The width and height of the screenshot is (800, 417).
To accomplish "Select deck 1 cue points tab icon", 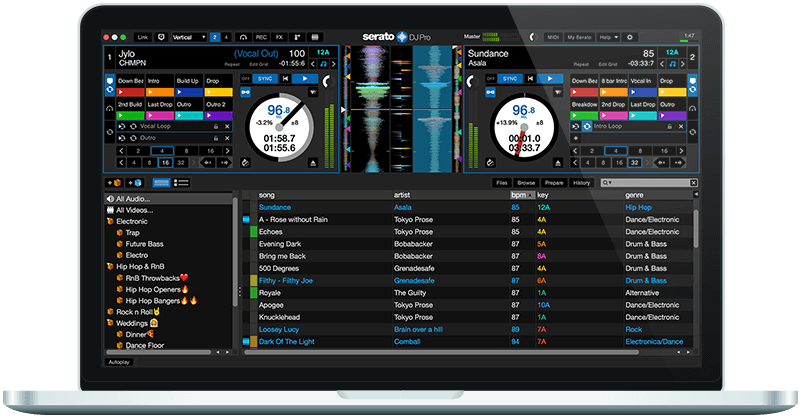I will (110, 85).
